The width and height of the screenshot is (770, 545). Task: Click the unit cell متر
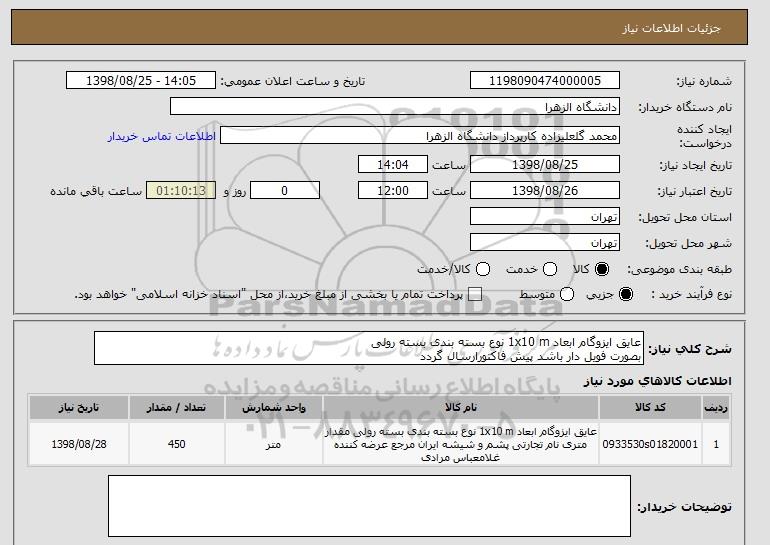(x=274, y=444)
